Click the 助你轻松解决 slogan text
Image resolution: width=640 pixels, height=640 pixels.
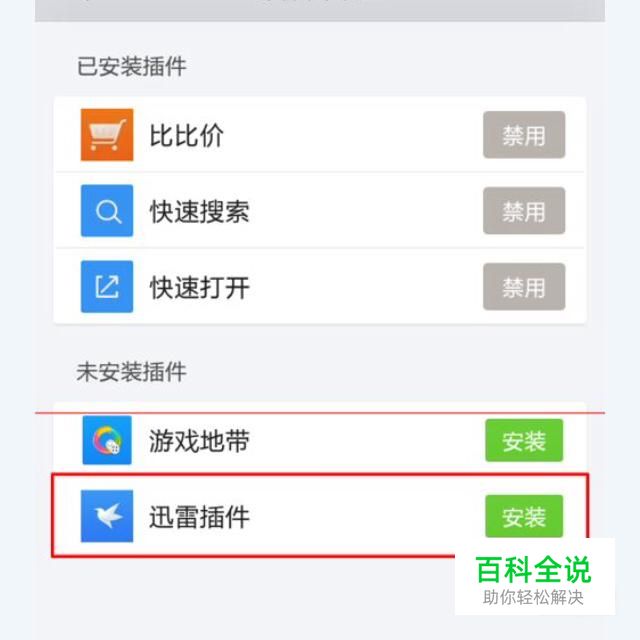point(533,597)
